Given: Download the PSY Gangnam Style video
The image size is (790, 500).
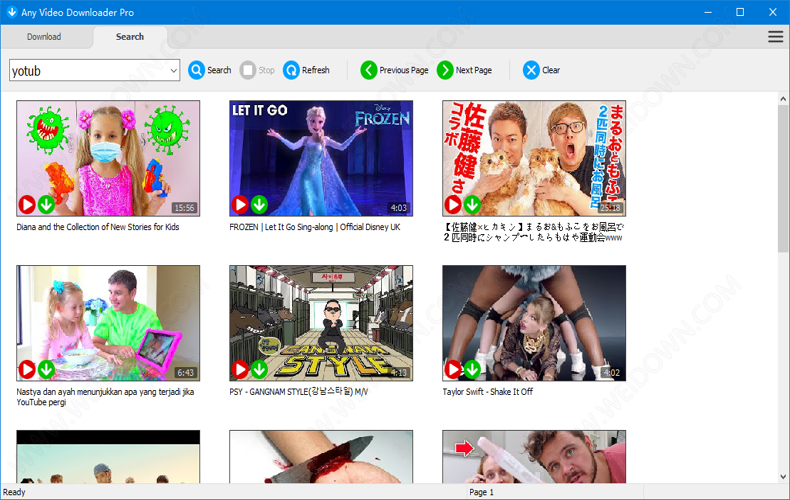Looking at the screenshot, I should (259, 369).
